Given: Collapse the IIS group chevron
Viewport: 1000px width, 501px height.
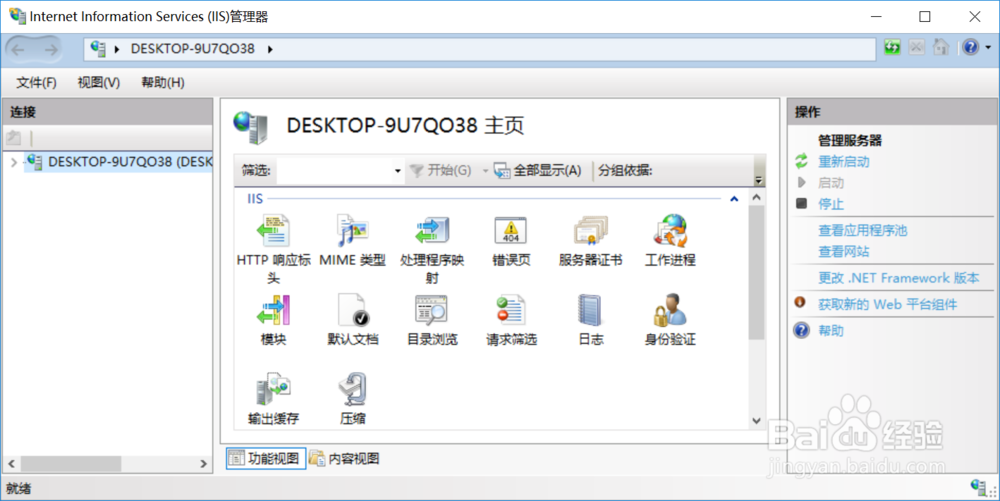Looking at the screenshot, I should pyautogui.click(x=734, y=199).
